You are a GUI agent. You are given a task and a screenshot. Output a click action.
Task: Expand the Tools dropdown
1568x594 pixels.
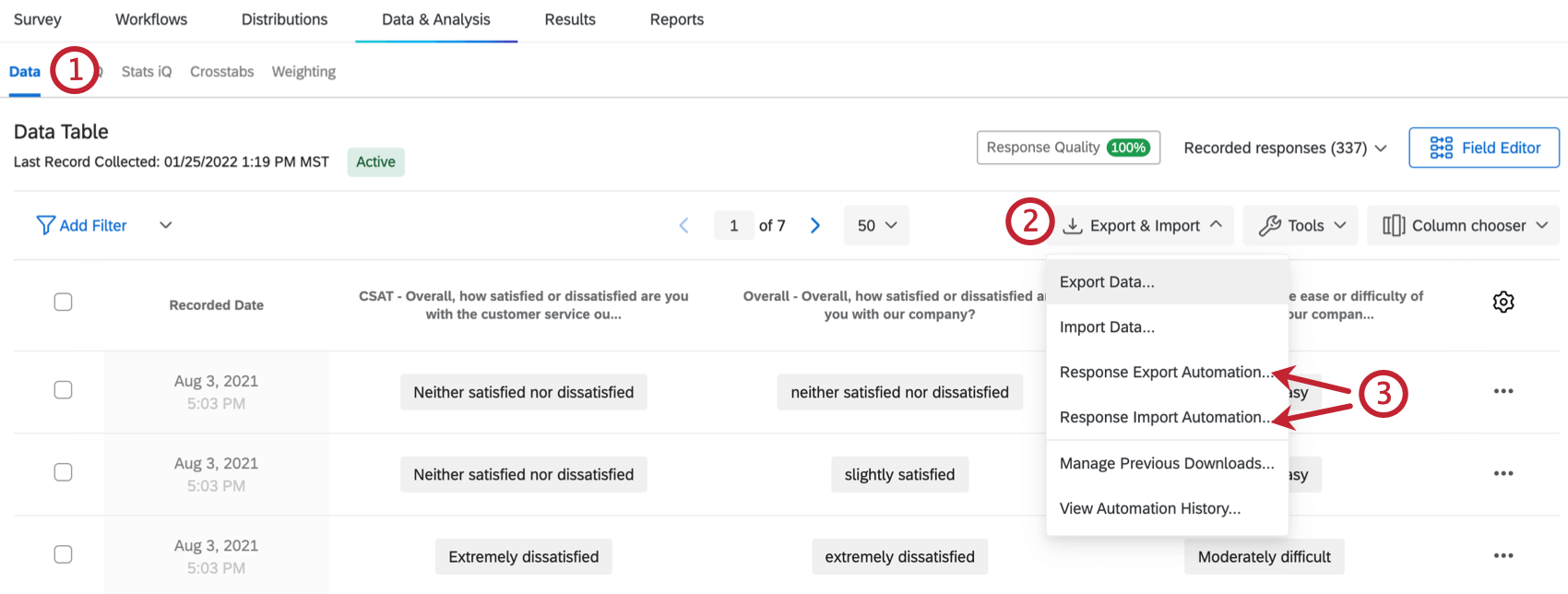pos(1301,226)
